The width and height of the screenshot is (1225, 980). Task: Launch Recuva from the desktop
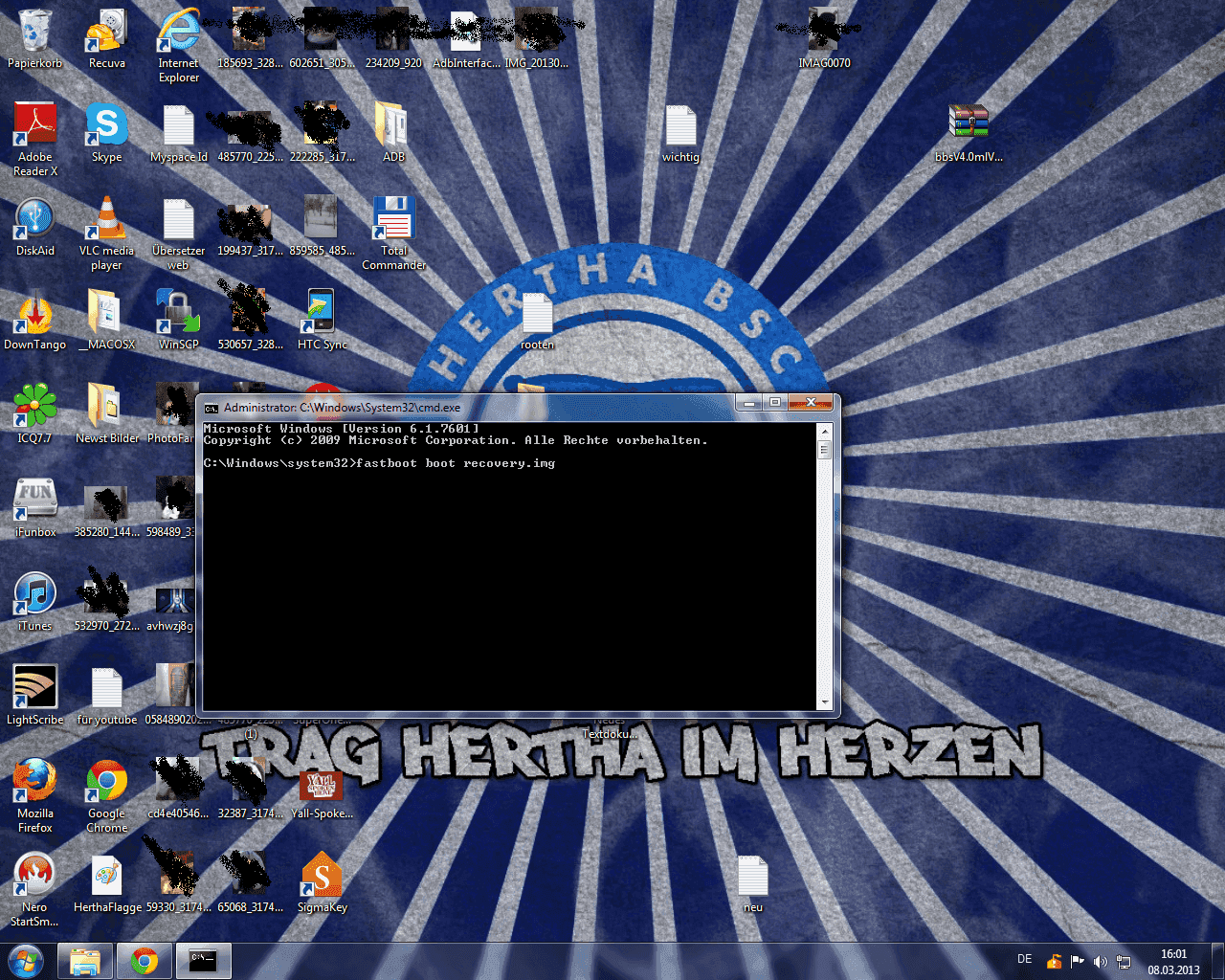tap(106, 39)
